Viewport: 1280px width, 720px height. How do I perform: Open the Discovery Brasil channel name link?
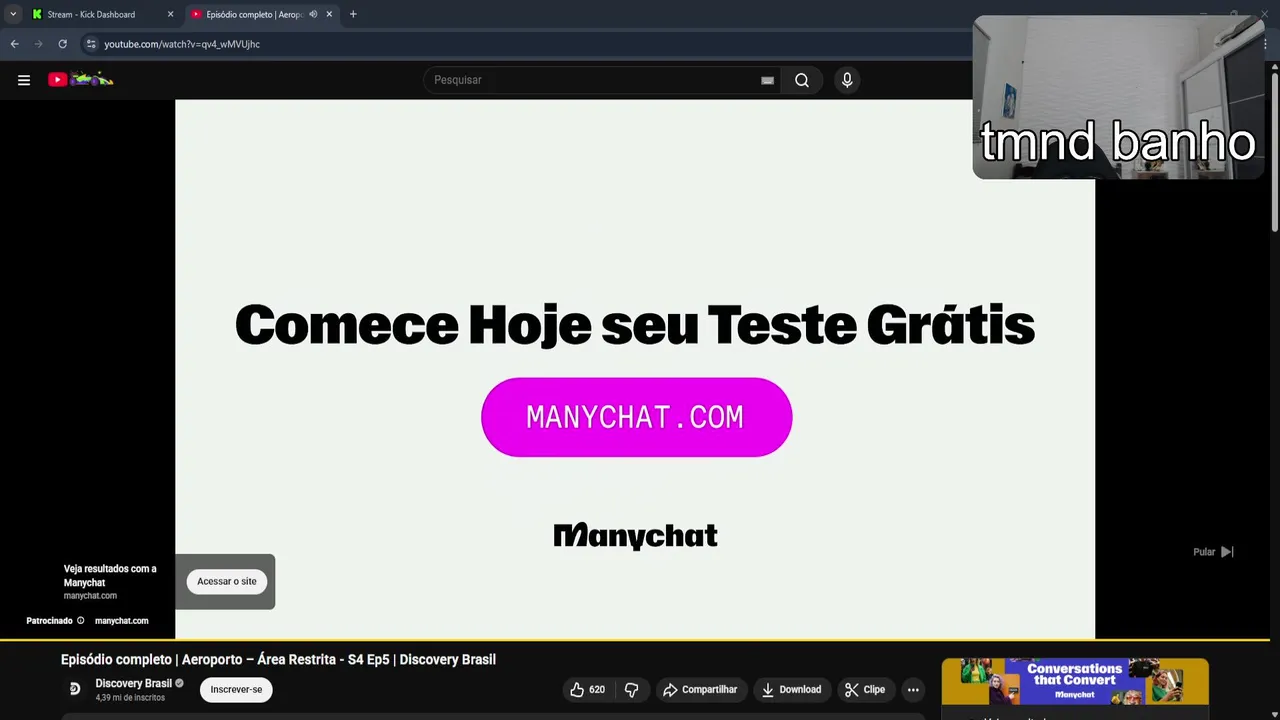pyautogui.click(x=133, y=684)
